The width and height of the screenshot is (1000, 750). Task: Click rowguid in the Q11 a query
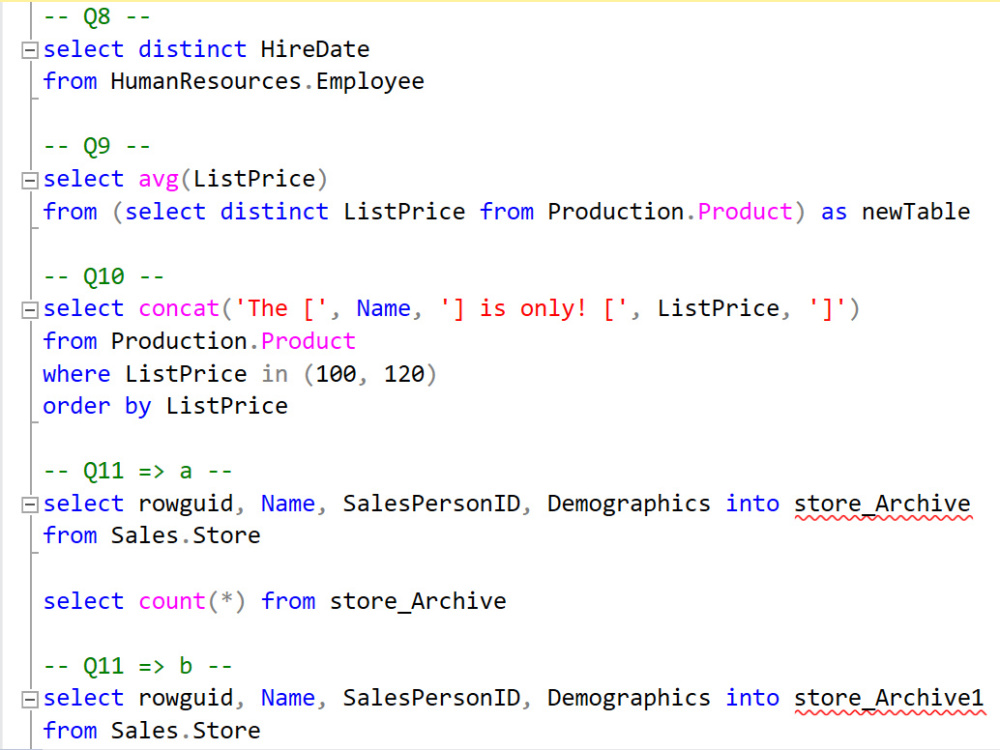click(x=186, y=504)
